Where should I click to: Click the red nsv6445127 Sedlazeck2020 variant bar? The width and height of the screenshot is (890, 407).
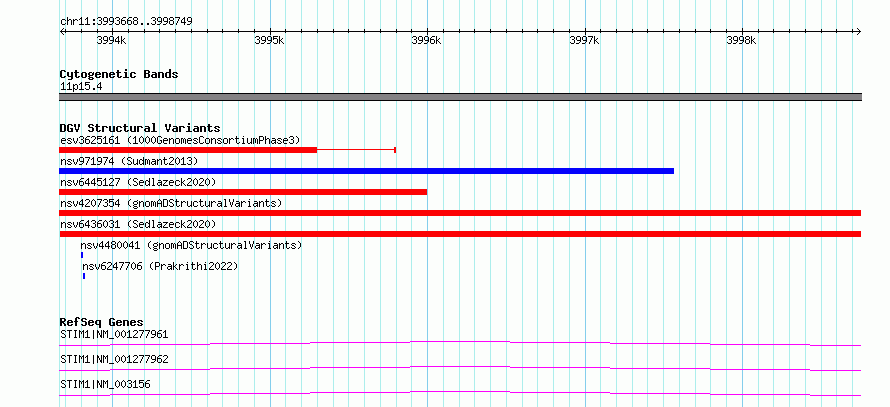pos(243,192)
